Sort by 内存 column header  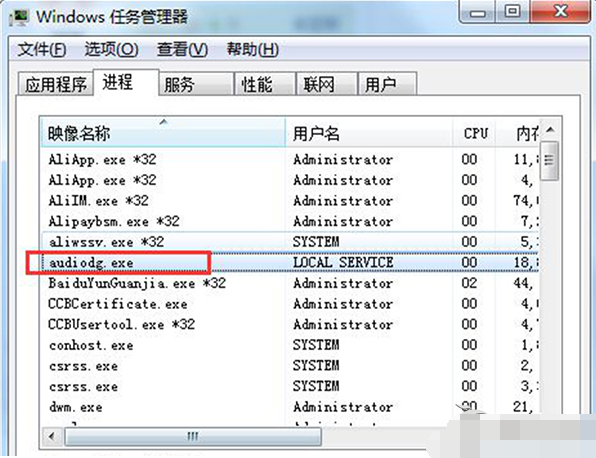pyautogui.click(x=518, y=133)
